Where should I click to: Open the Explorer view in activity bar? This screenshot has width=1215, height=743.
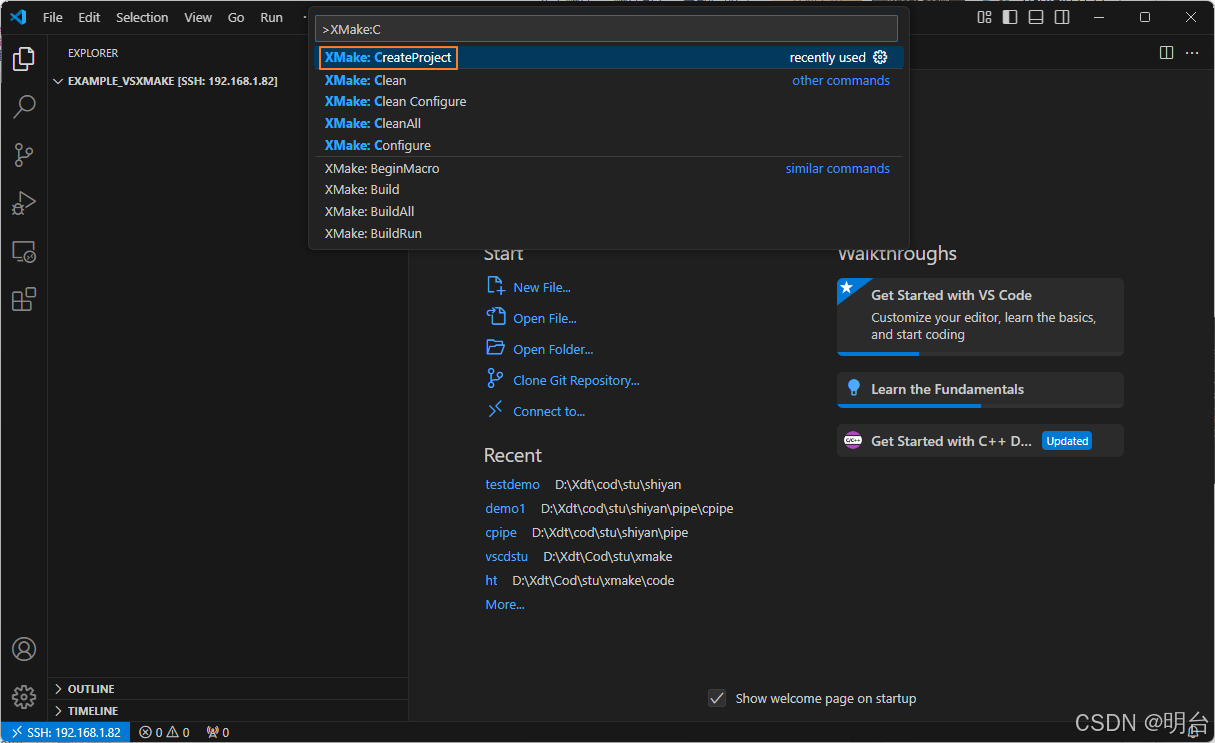[24, 59]
